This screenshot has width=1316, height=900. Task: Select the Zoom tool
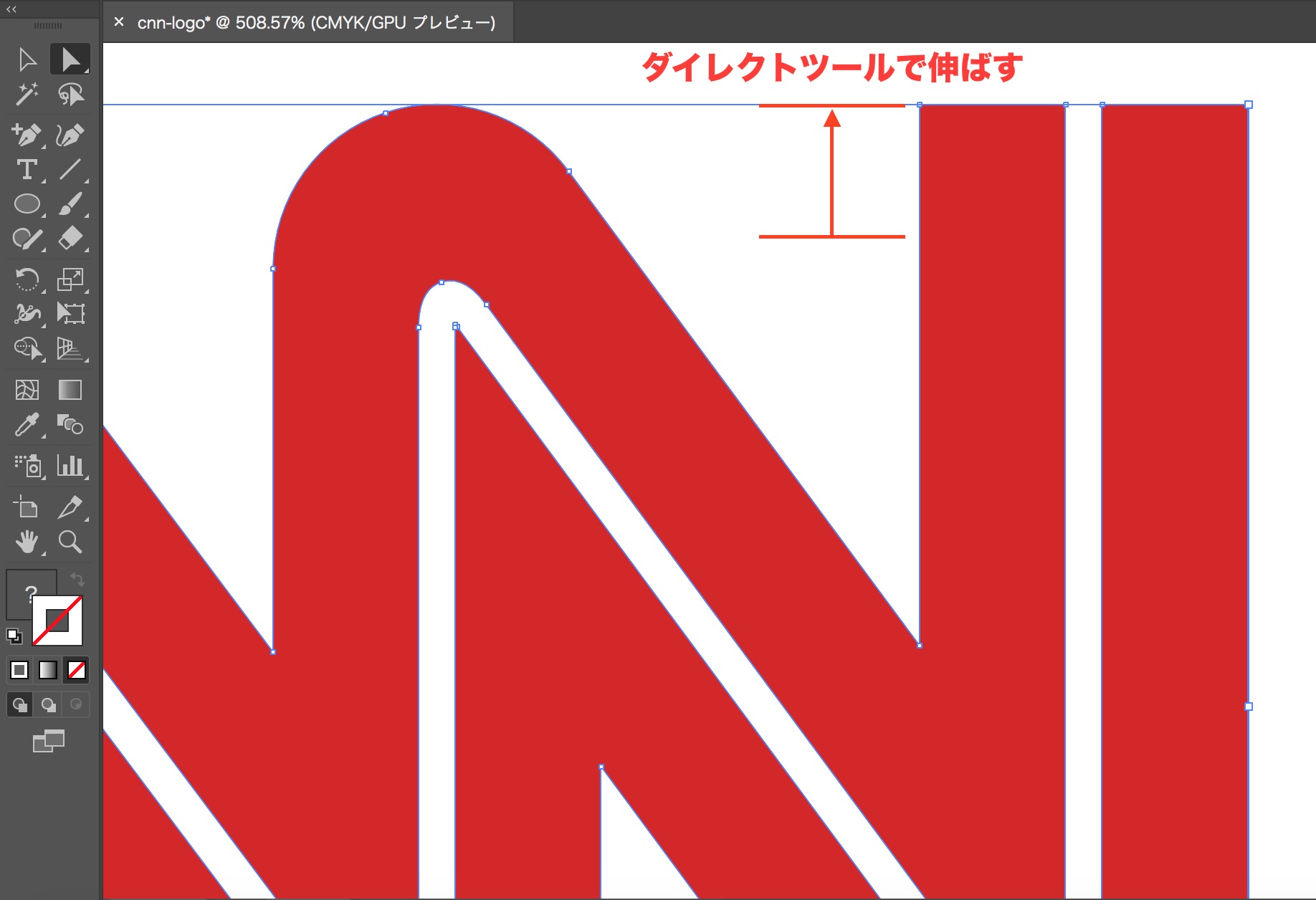pyautogui.click(x=70, y=542)
